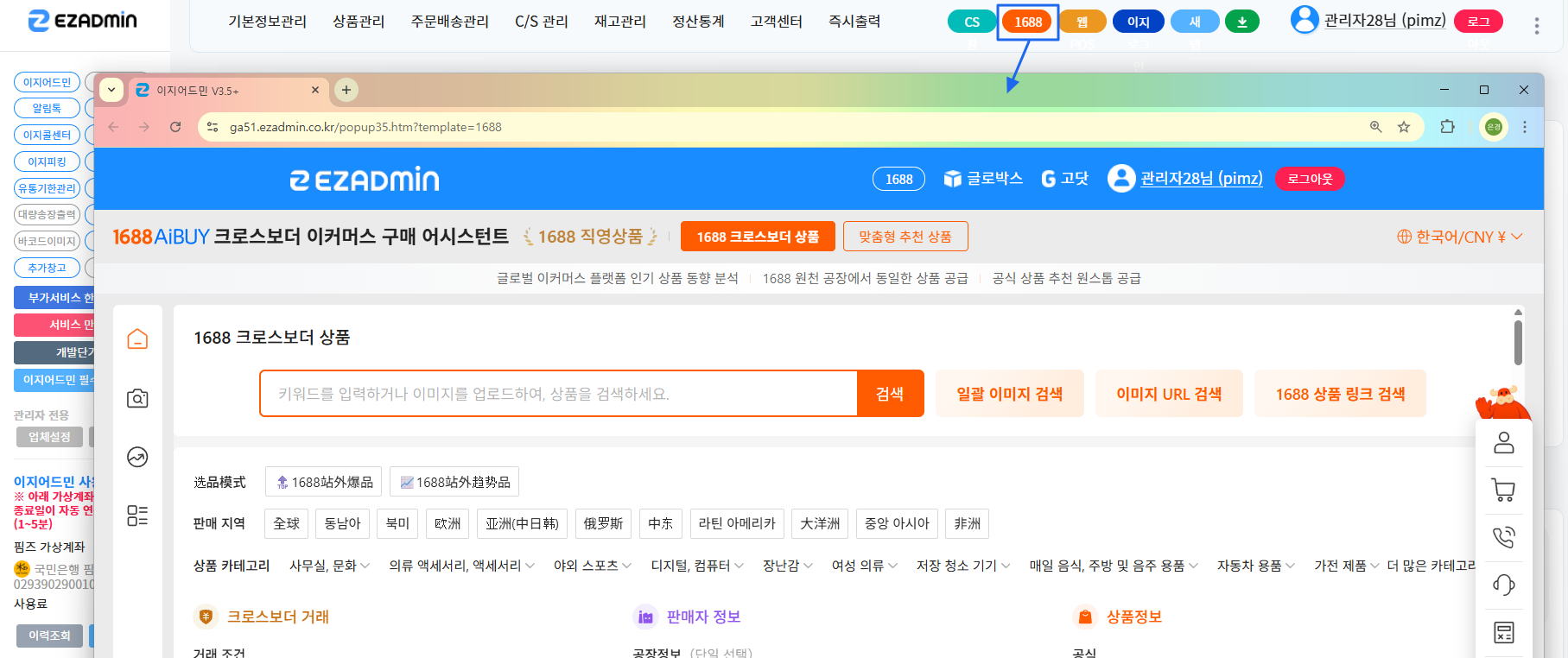The width and height of the screenshot is (1568, 658).
Task: Click the green download icon button
Action: (x=1241, y=22)
